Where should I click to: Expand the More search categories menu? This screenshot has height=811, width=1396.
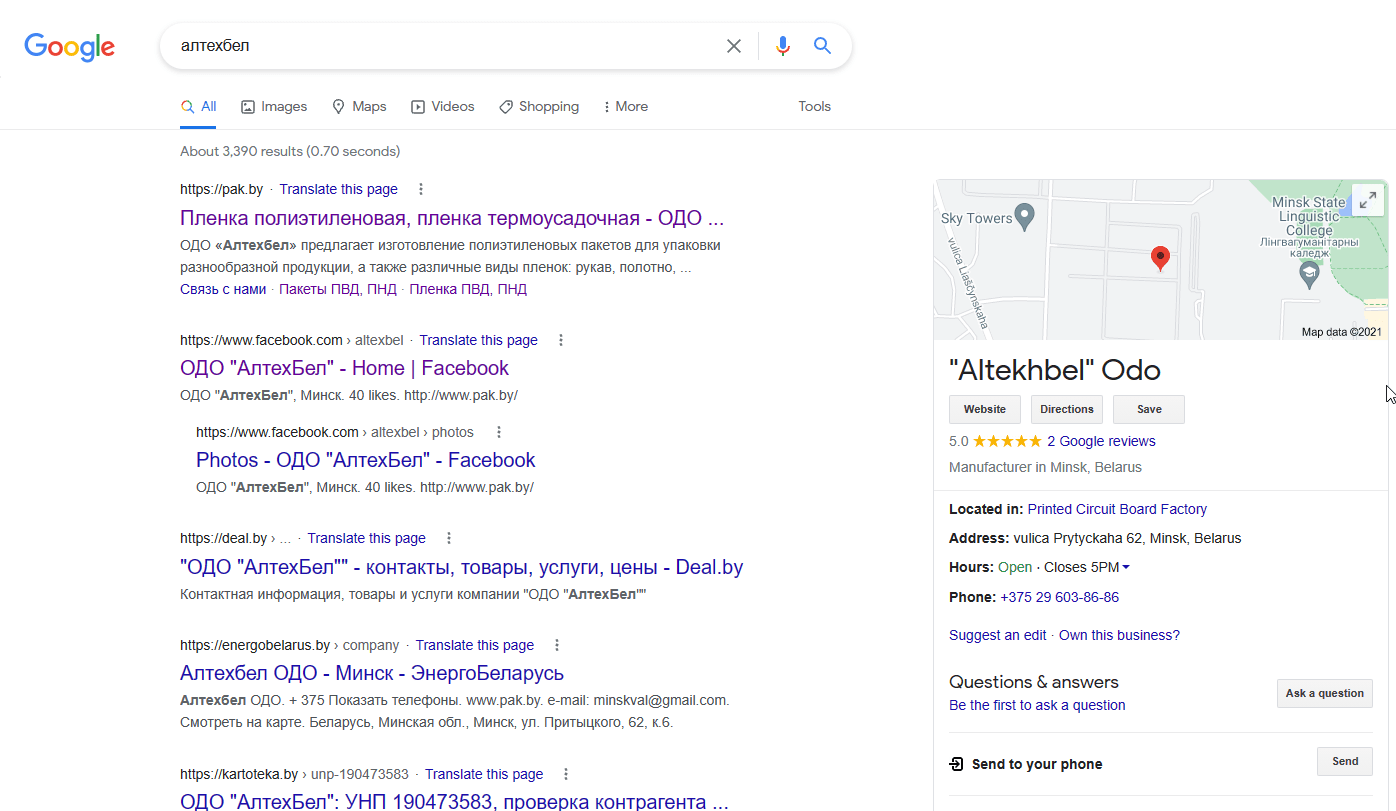click(x=625, y=106)
